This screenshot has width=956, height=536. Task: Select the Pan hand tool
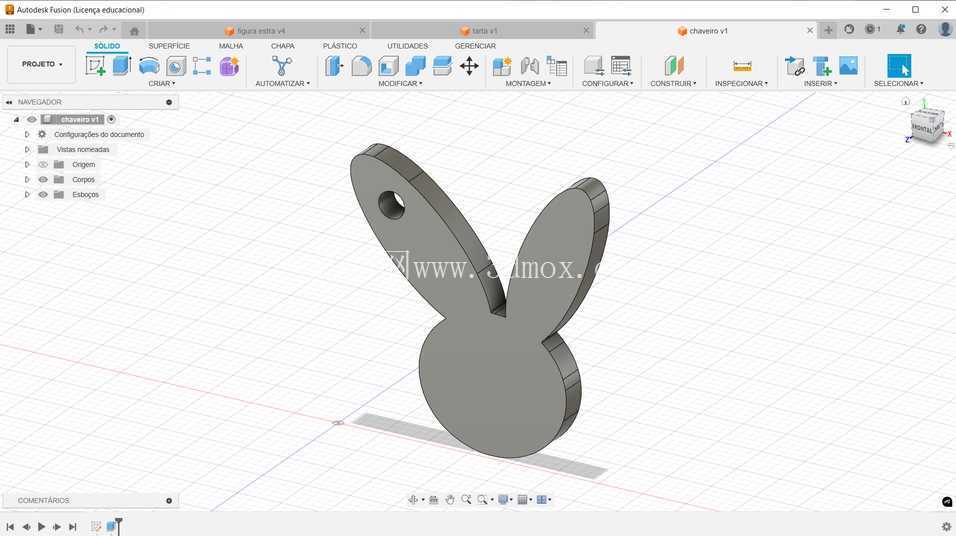pyautogui.click(x=450, y=499)
